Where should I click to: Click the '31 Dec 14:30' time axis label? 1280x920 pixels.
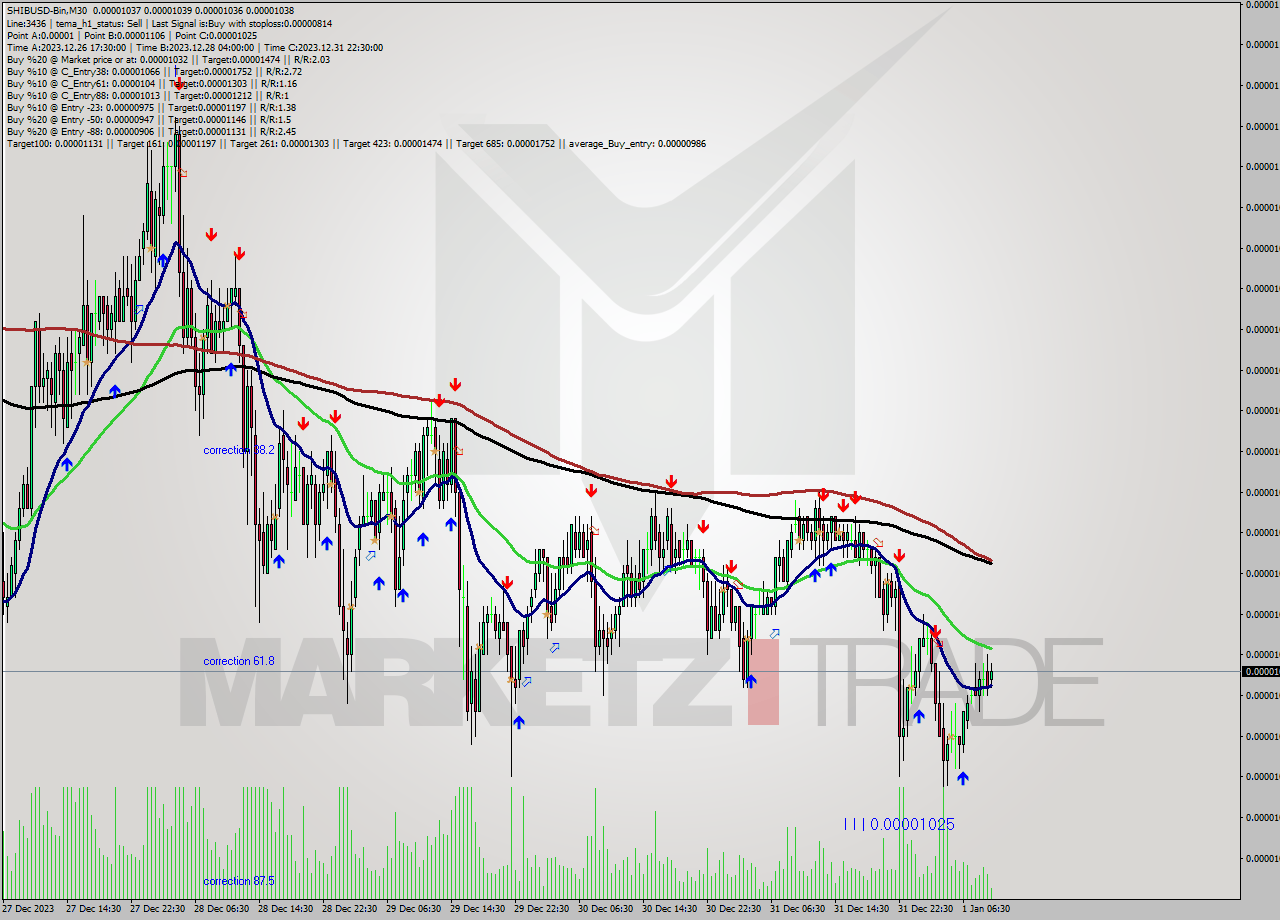click(861, 909)
